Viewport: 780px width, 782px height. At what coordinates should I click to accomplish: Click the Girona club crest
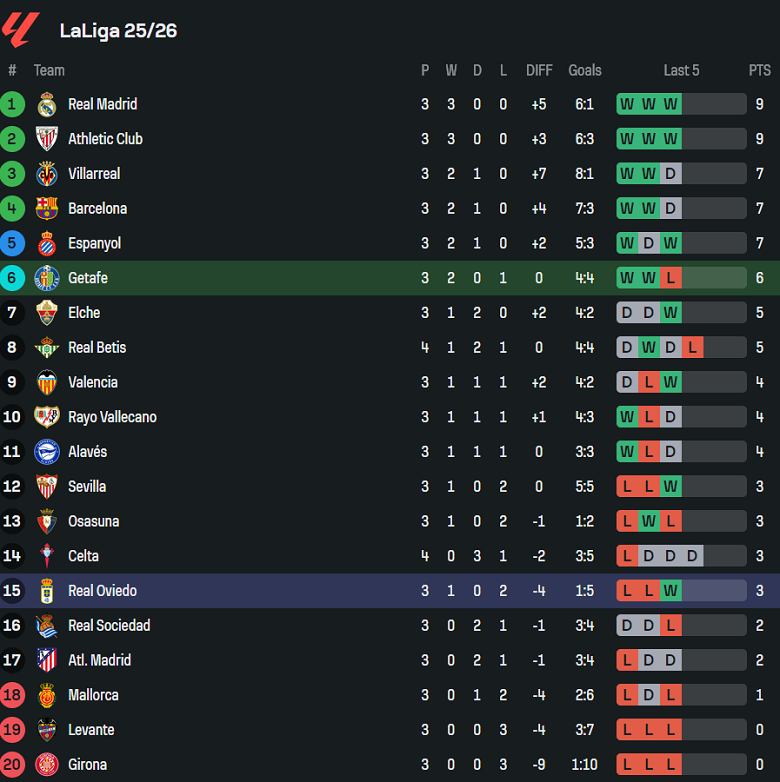pos(46,765)
